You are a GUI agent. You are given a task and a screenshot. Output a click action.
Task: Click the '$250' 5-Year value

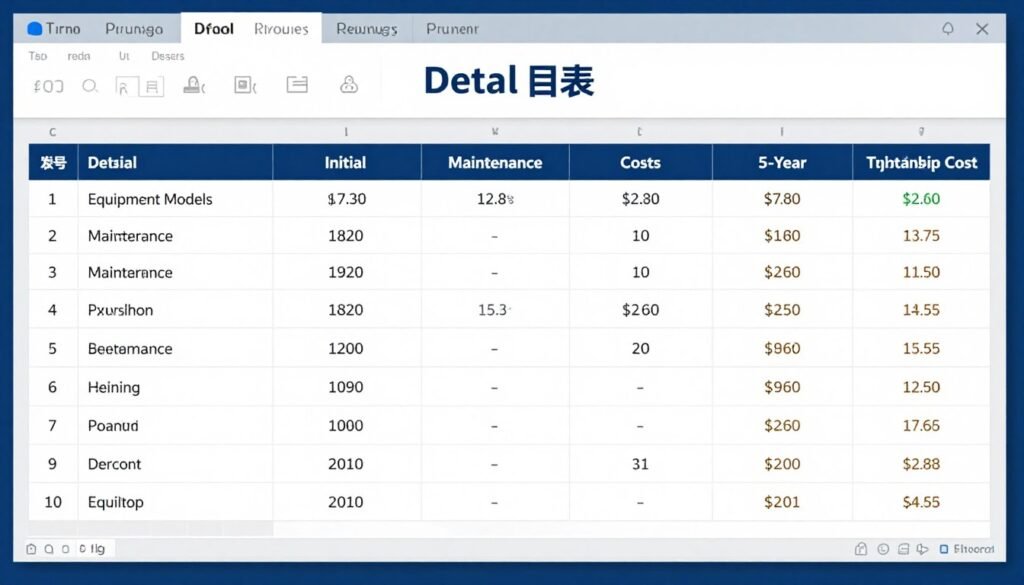(x=782, y=310)
